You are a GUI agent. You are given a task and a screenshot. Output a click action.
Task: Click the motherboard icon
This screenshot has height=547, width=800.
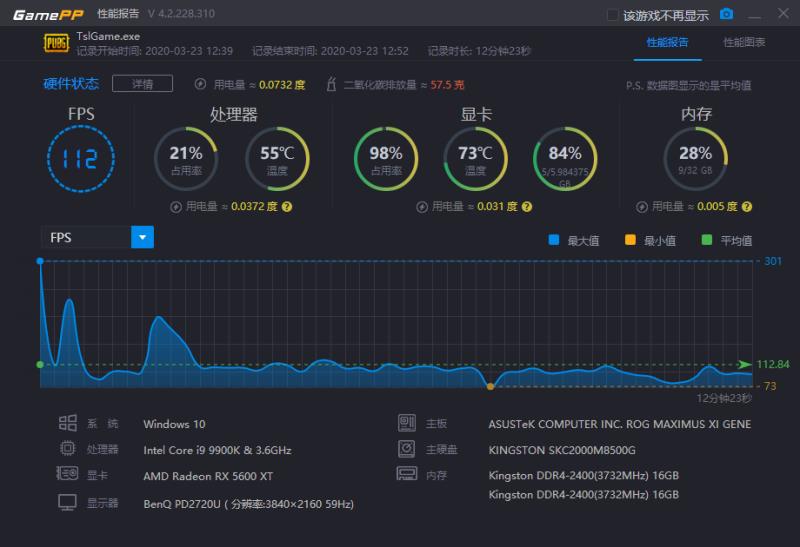pos(407,423)
